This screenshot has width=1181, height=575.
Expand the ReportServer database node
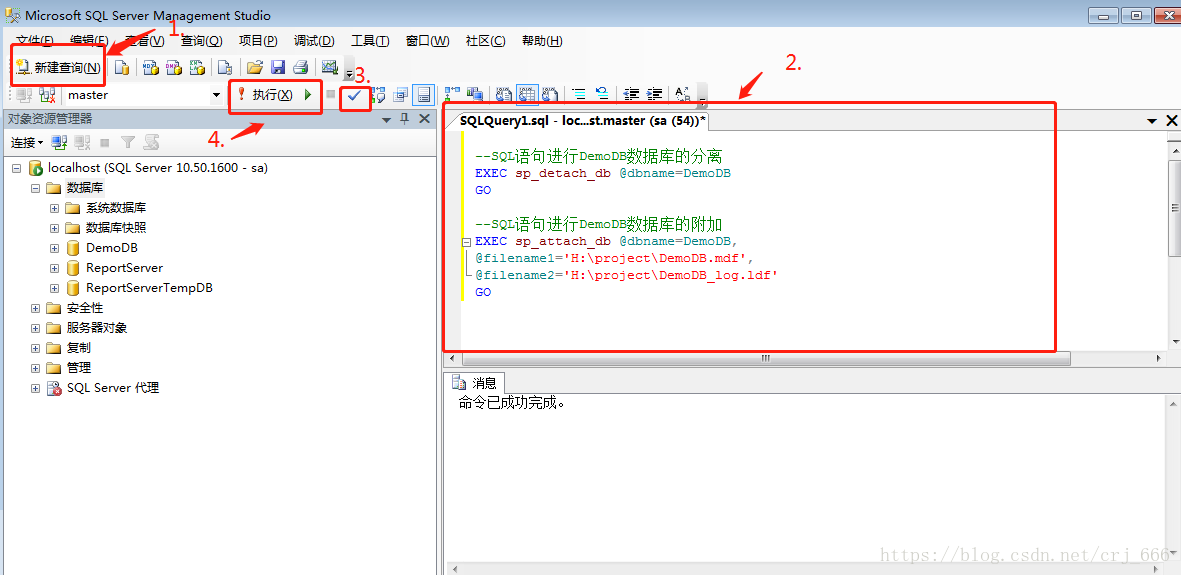click(x=54, y=268)
